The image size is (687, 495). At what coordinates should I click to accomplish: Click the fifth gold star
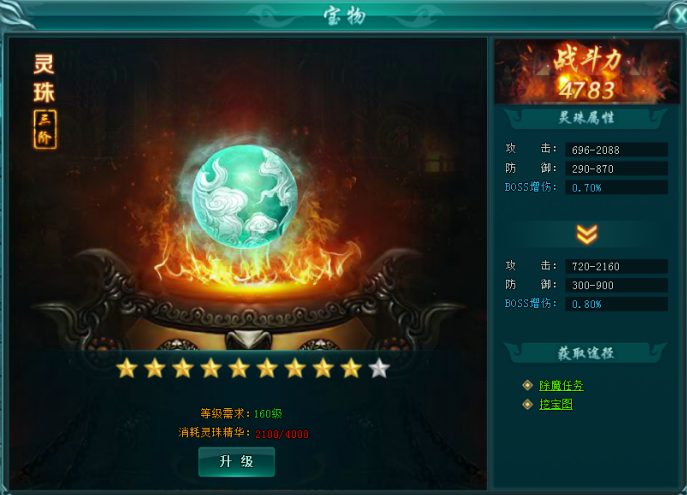239,368
